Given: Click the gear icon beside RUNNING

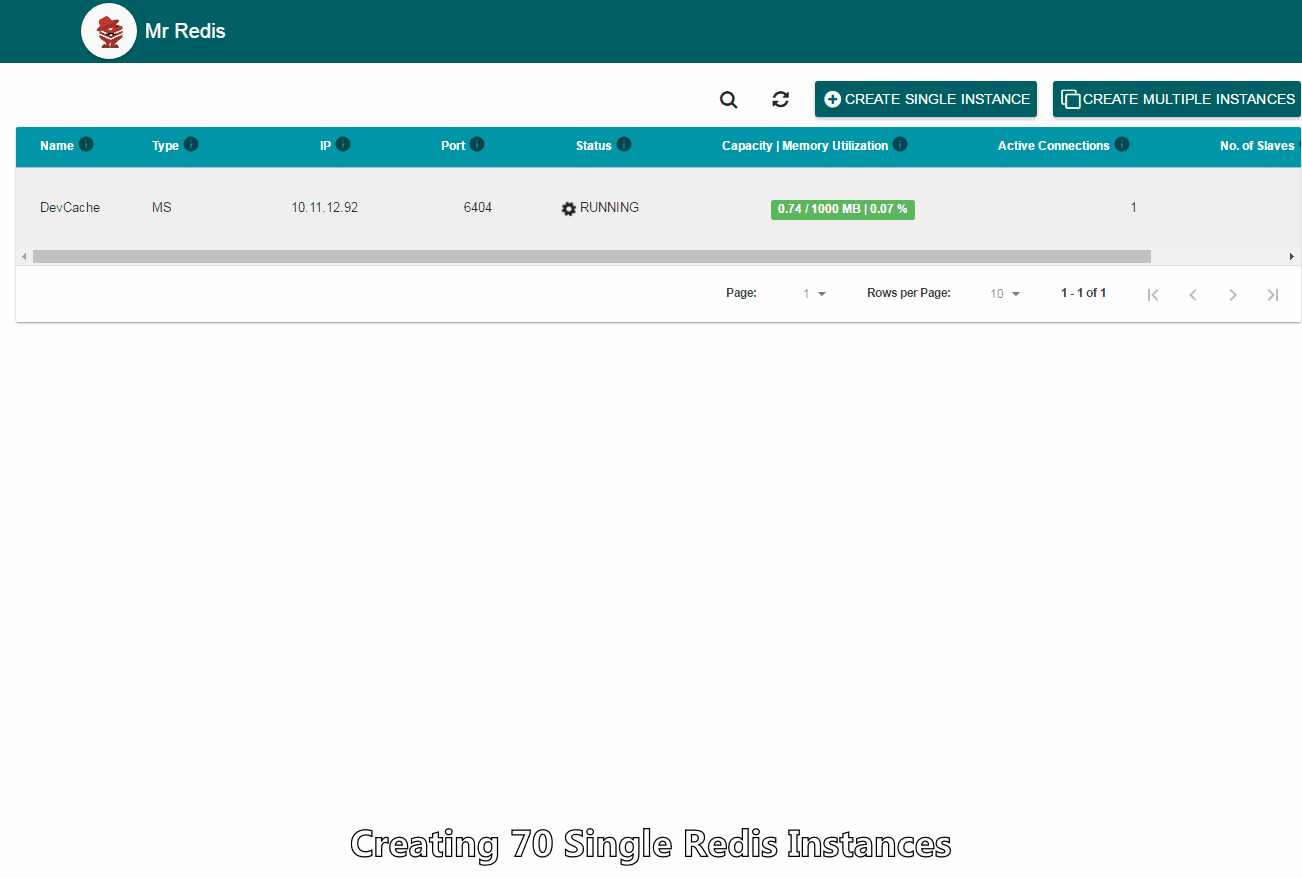Looking at the screenshot, I should tap(569, 209).
